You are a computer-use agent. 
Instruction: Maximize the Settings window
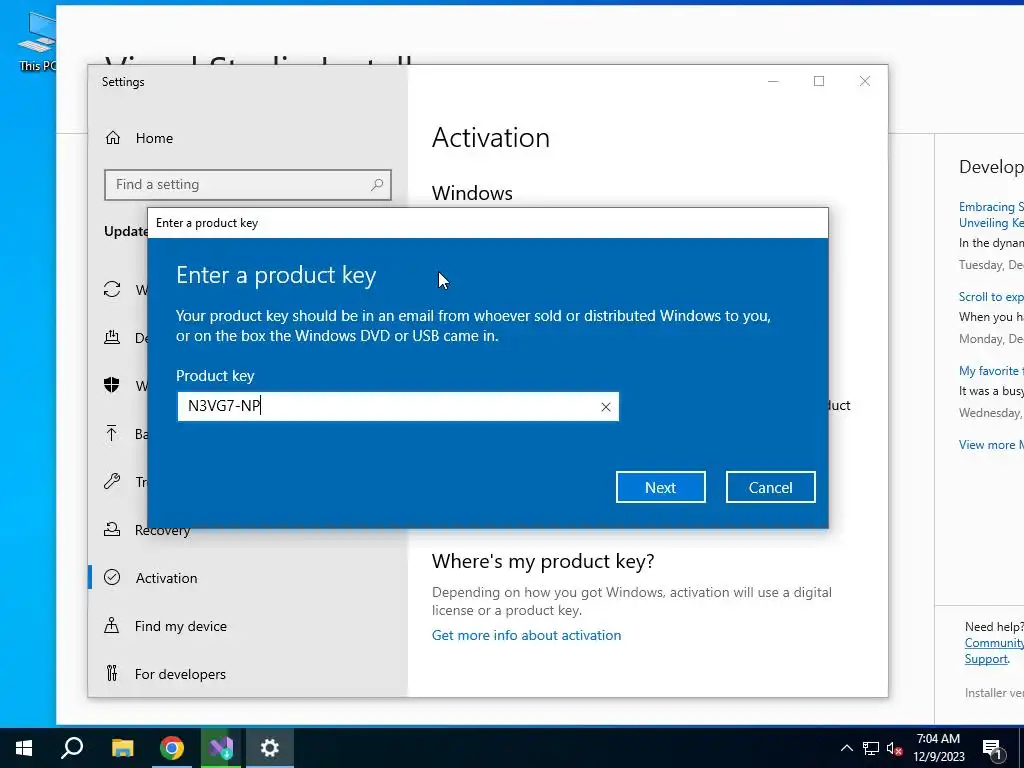coord(819,81)
